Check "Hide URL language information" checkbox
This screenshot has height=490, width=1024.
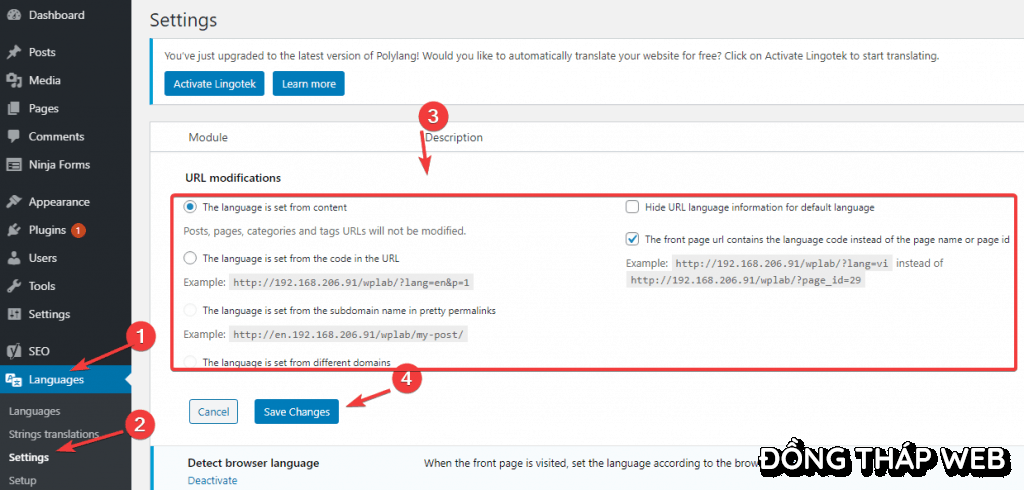632,208
